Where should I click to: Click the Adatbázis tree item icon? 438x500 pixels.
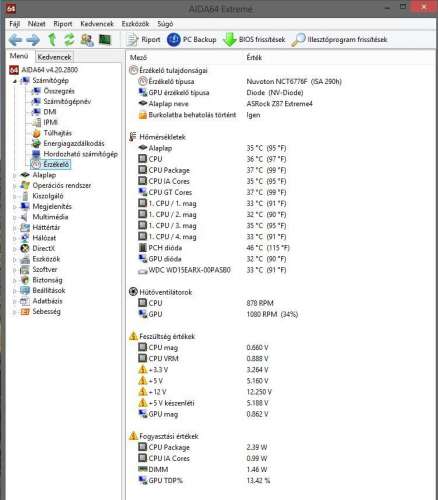click(25, 301)
